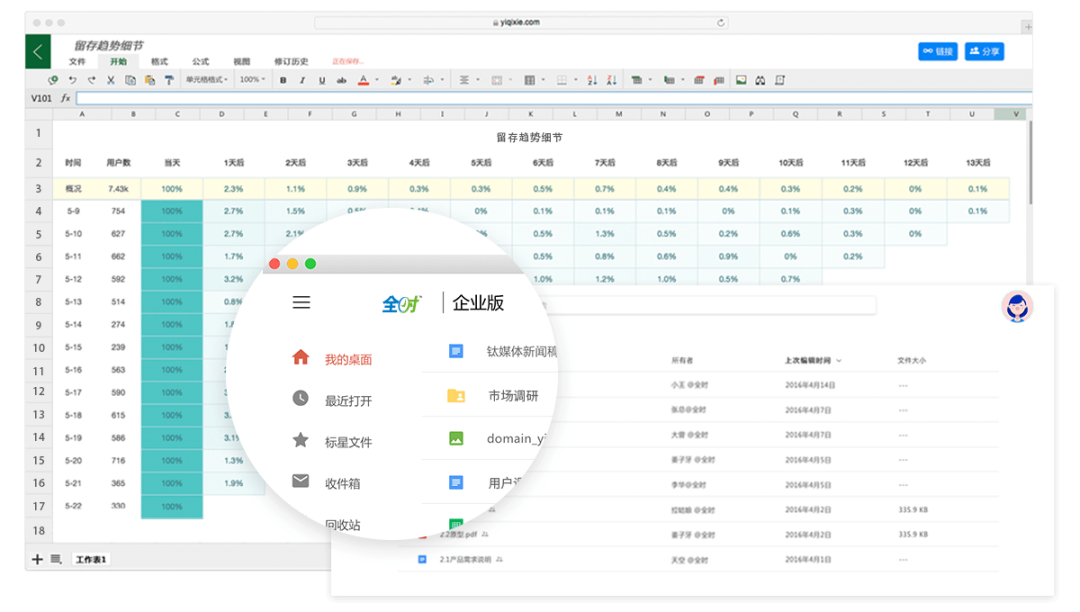Click the Undo icon in the spreadsheet toolbar
The height and width of the screenshot is (612, 1080).
72,81
